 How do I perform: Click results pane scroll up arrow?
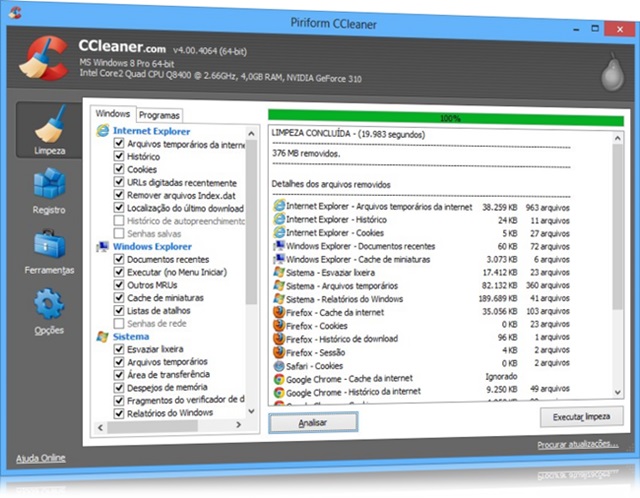point(618,138)
